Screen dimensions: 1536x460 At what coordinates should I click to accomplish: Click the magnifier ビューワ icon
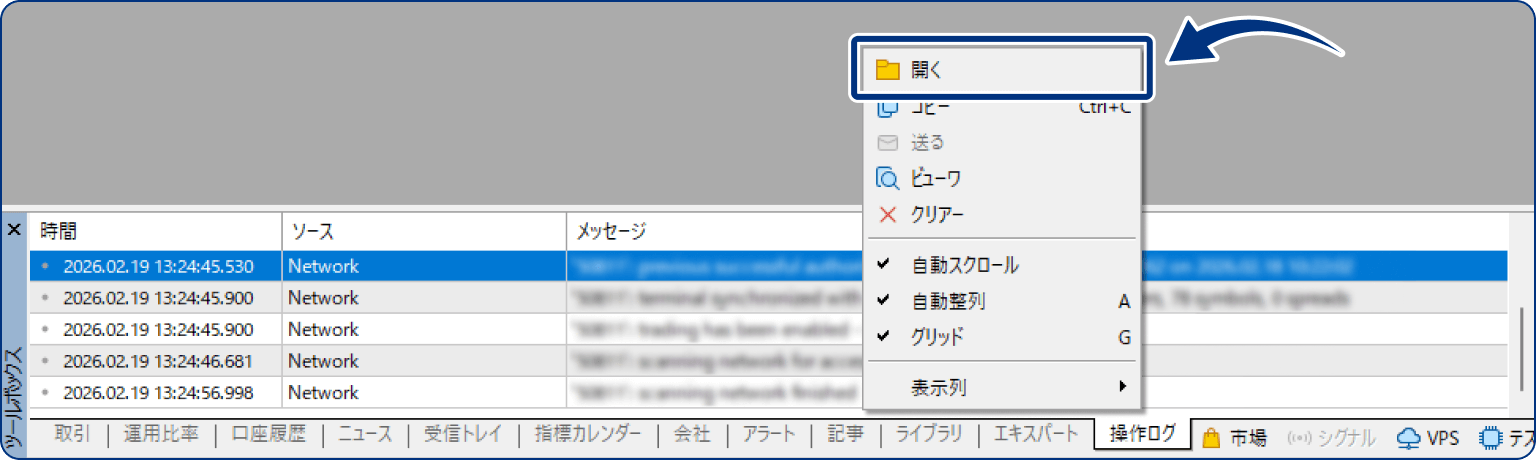coord(887,179)
